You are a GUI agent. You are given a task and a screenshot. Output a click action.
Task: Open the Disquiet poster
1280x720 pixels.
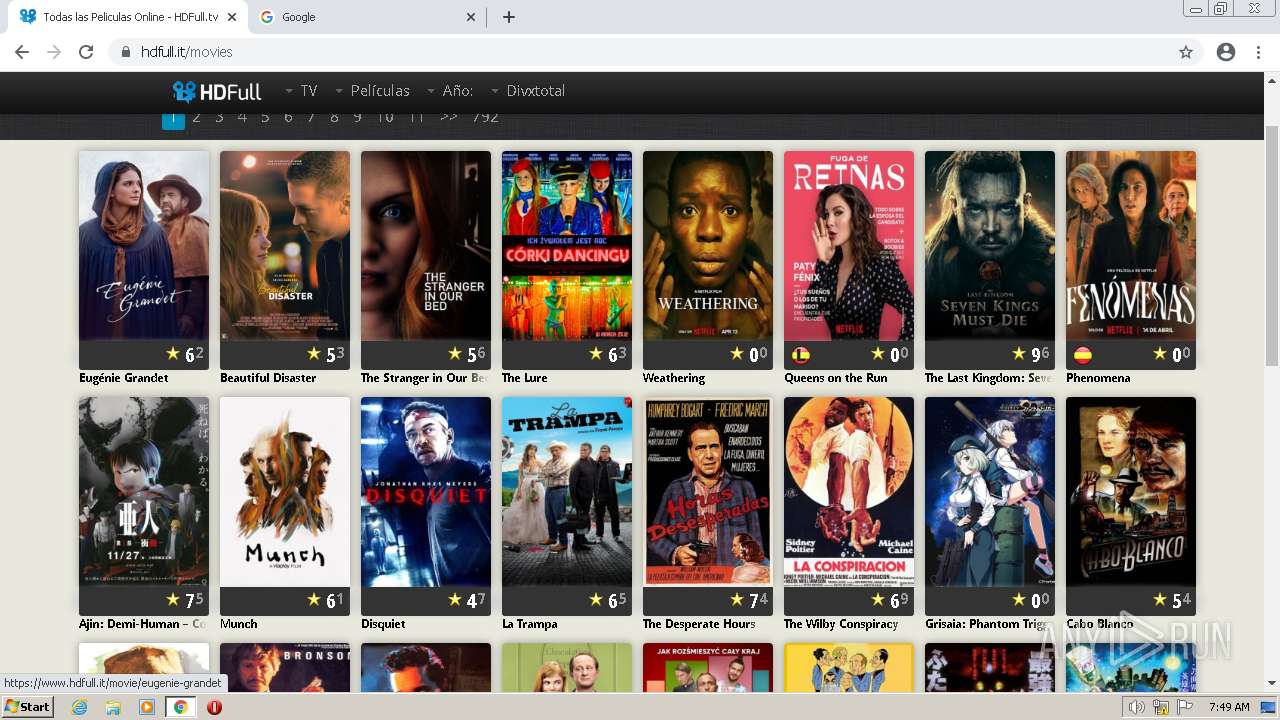tap(426, 492)
